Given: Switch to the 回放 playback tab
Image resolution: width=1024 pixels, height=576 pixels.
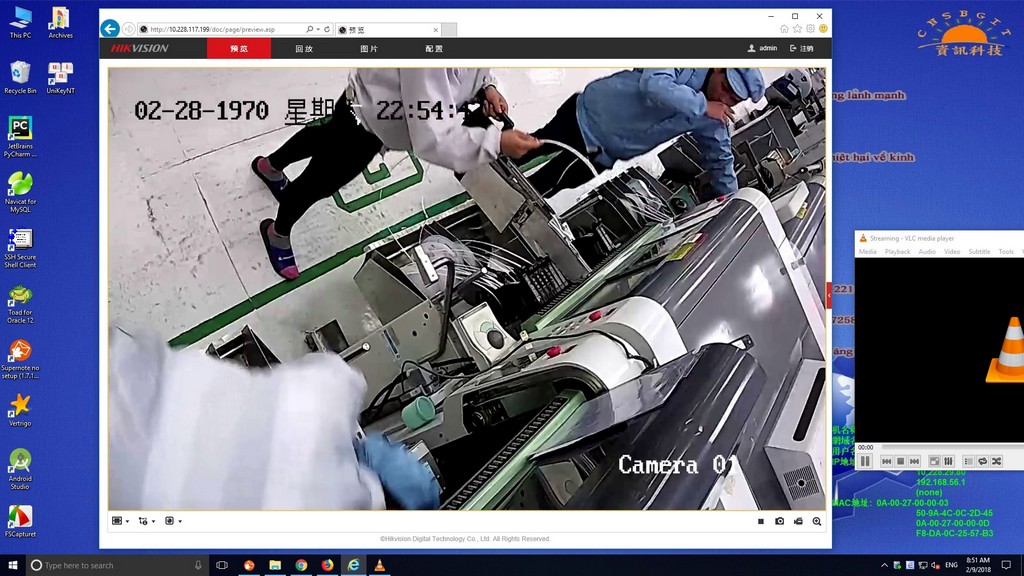Looking at the screenshot, I should [304, 48].
